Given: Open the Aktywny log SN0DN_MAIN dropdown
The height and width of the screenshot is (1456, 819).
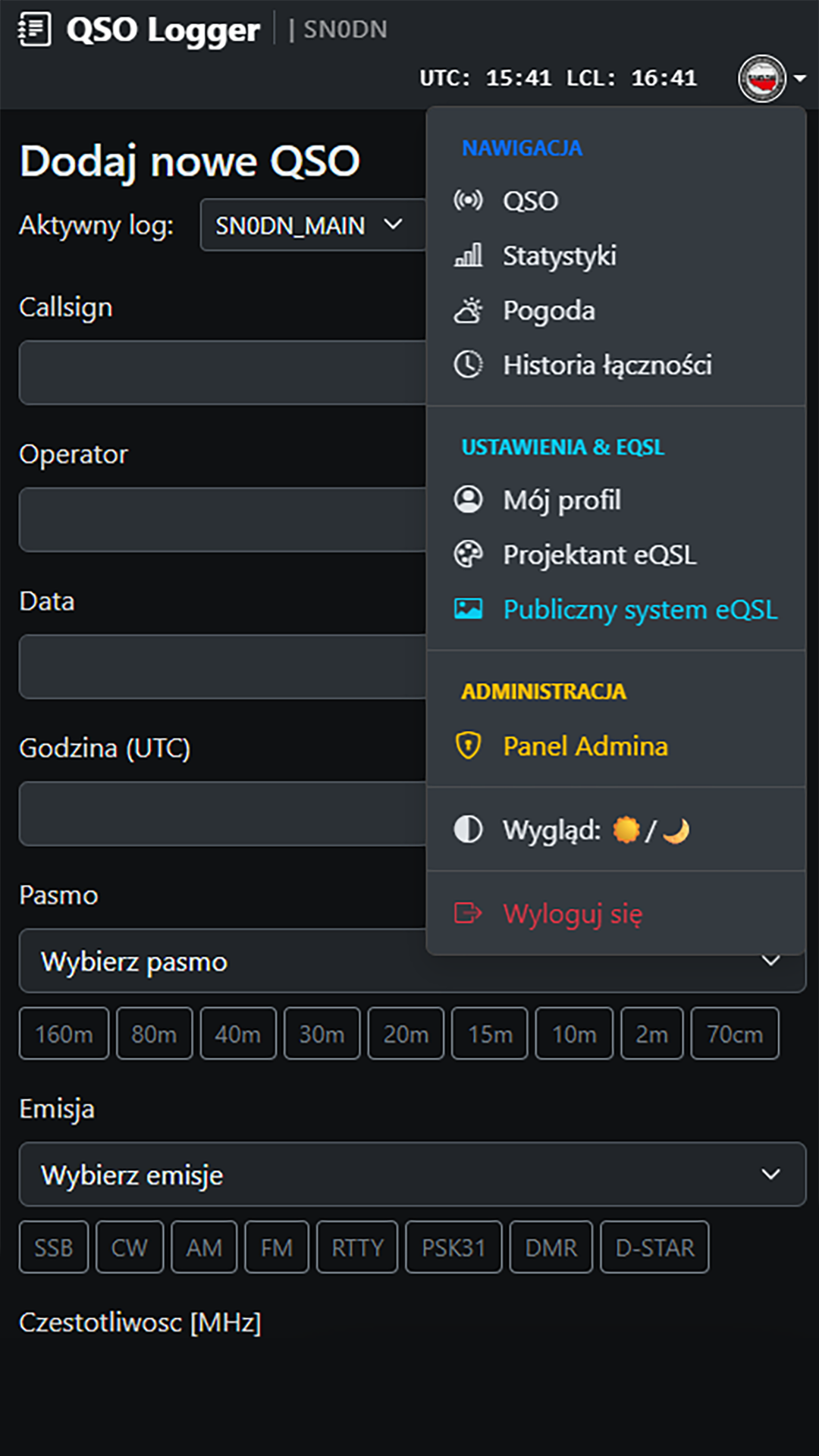Looking at the screenshot, I should (x=311, y=224).
